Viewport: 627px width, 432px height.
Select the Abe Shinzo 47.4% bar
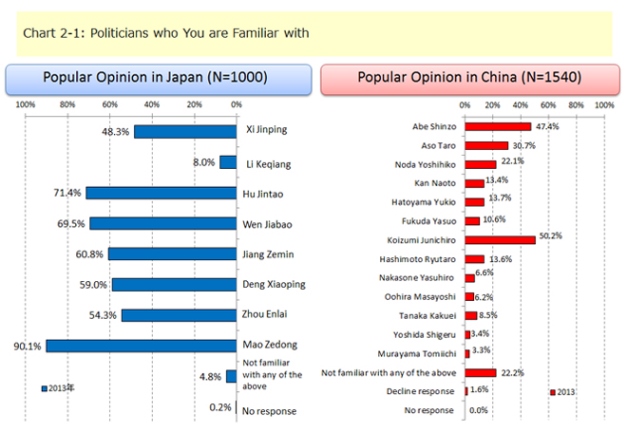pos(498,127)
